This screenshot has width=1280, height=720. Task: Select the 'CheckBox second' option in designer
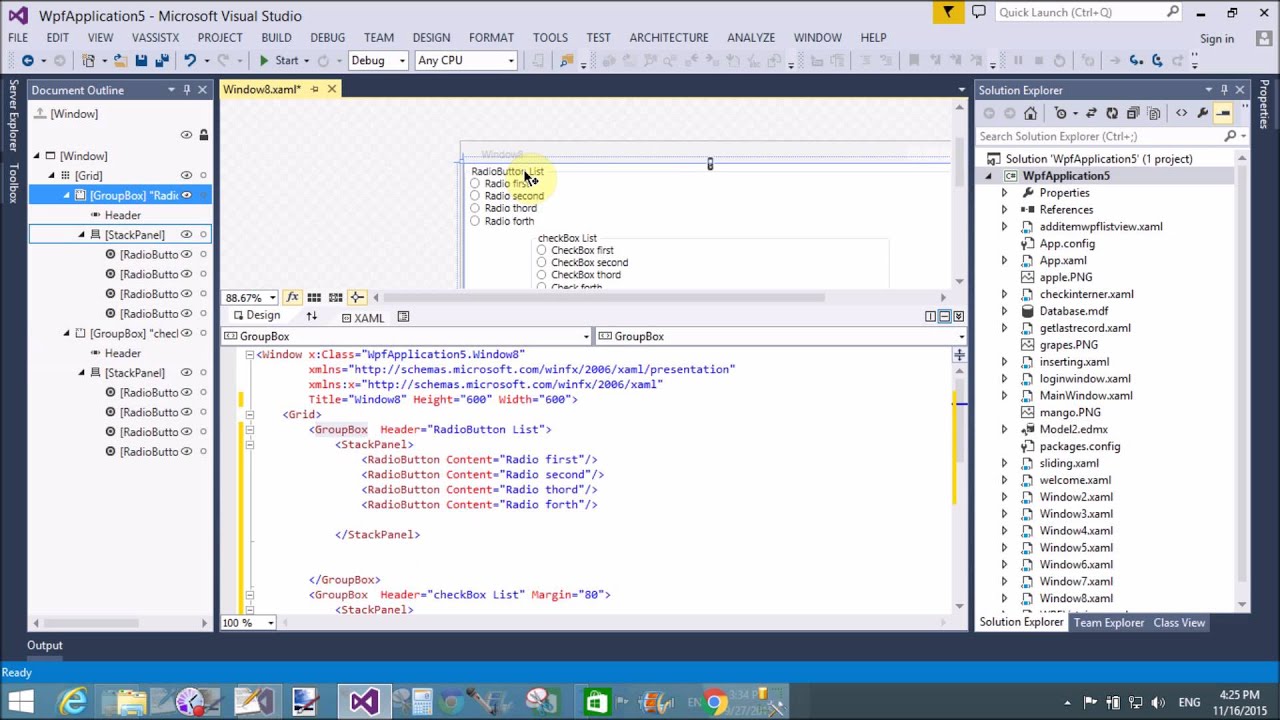[x=541, y=262]
